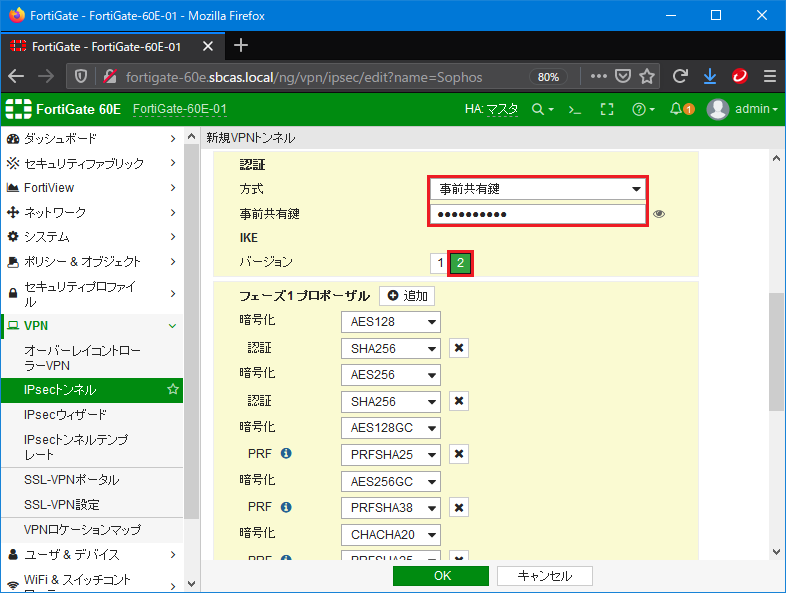
Task: Expand FortiView menu
Action: pos(92,187)
